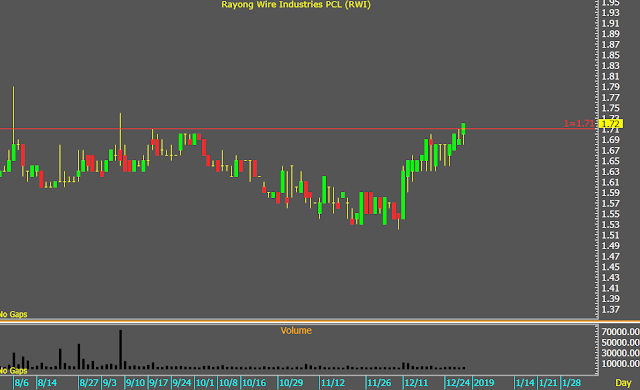Click the last green candlestick near 1.72
Screen dimensions: 640x390
point(463,129)
